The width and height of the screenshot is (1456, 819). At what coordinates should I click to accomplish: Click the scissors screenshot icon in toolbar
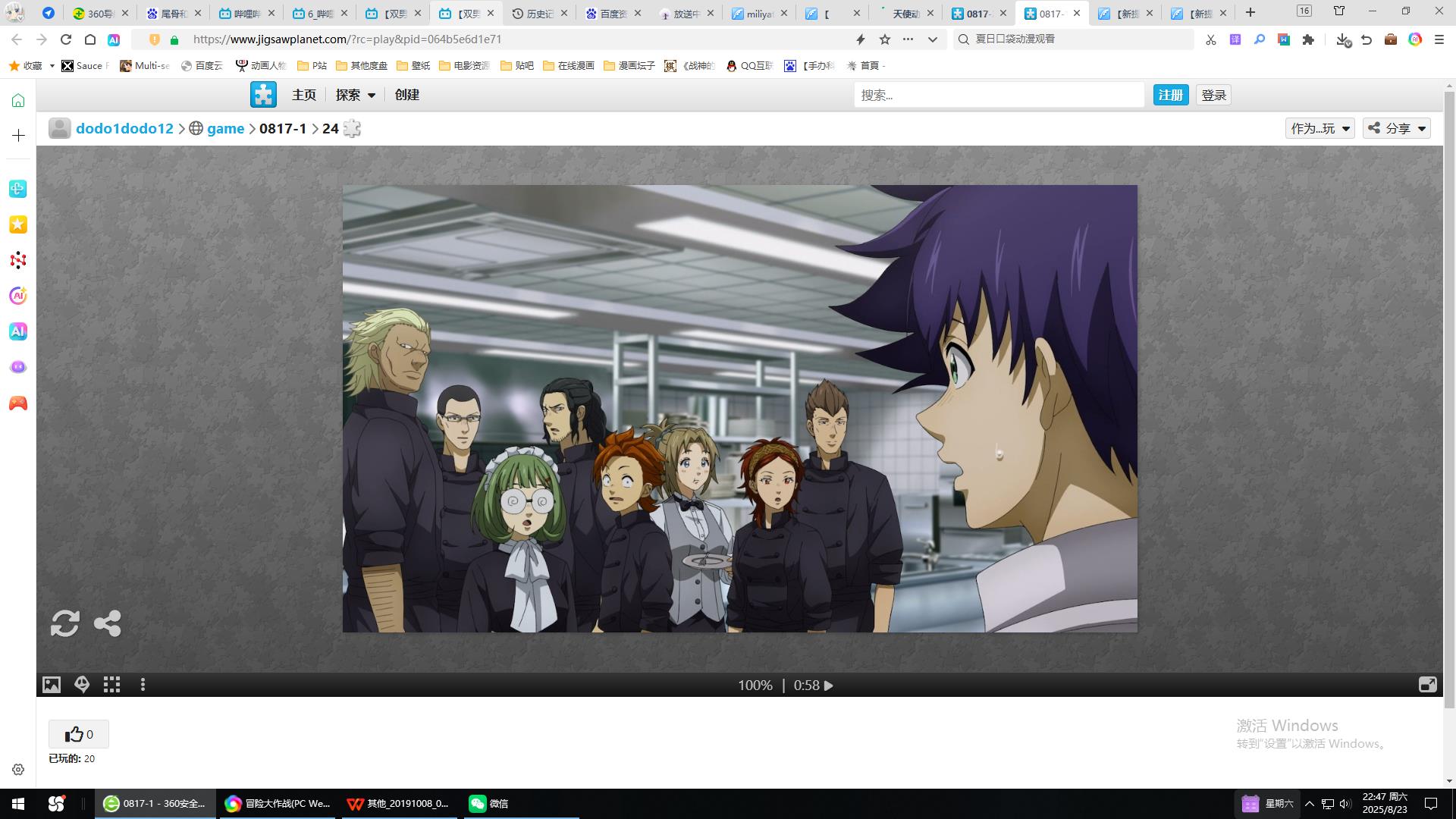(1211, 39)
